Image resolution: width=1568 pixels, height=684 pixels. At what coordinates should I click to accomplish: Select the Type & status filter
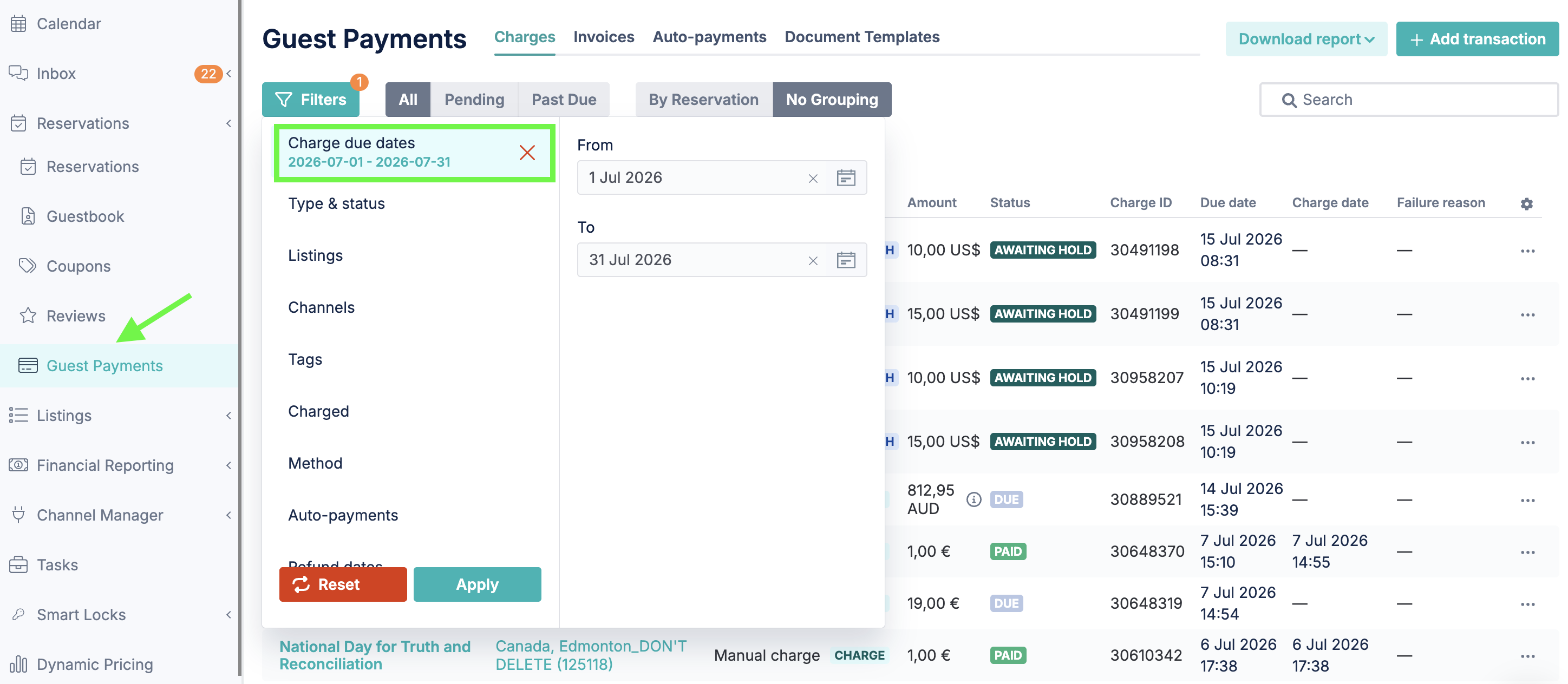pos(336,203)
